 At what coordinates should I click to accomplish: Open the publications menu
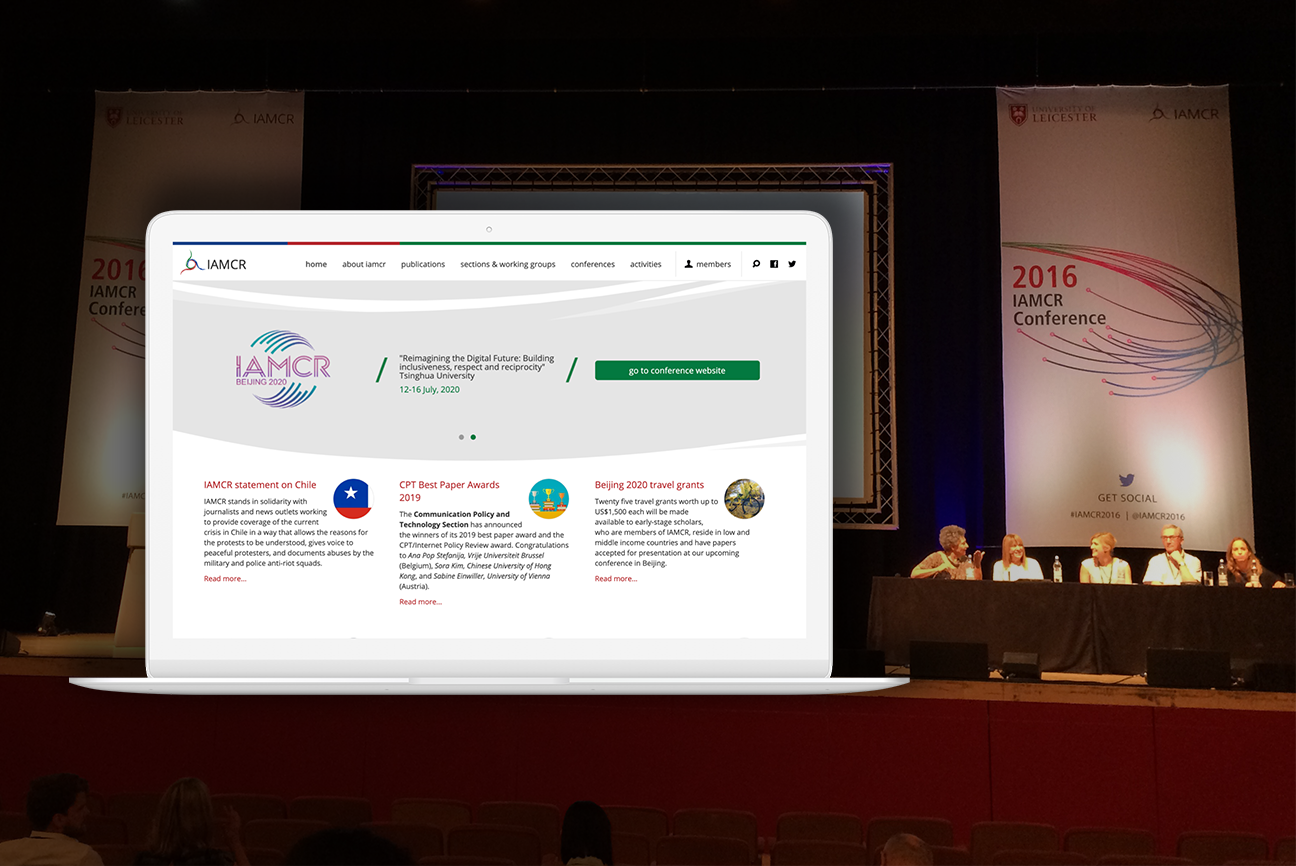click(x=423, y=264)
